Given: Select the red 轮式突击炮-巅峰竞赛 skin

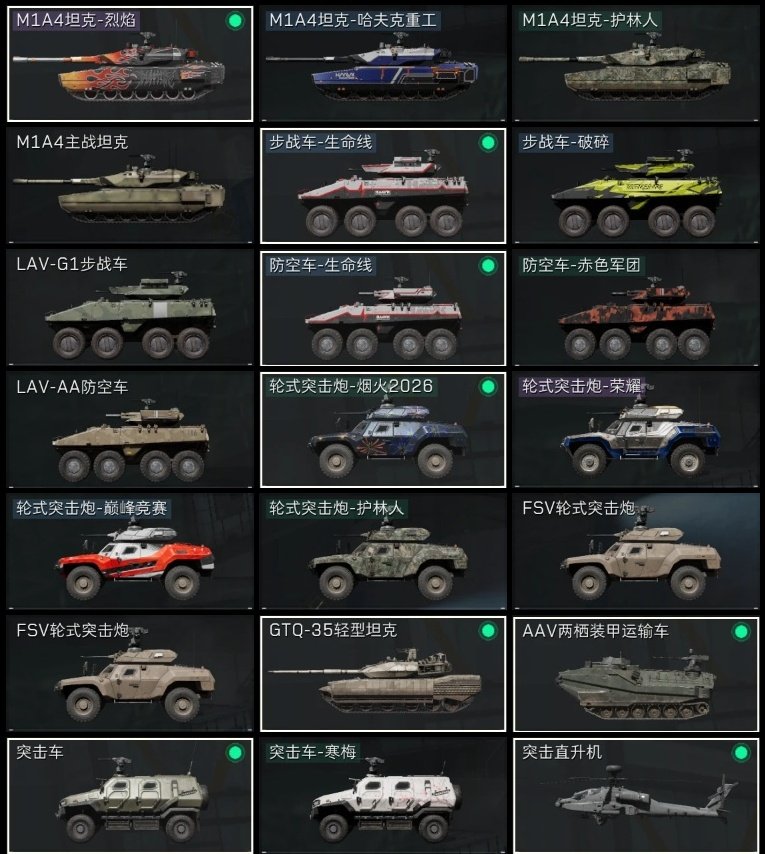Looking at the screenshot, I should point(130,552).
